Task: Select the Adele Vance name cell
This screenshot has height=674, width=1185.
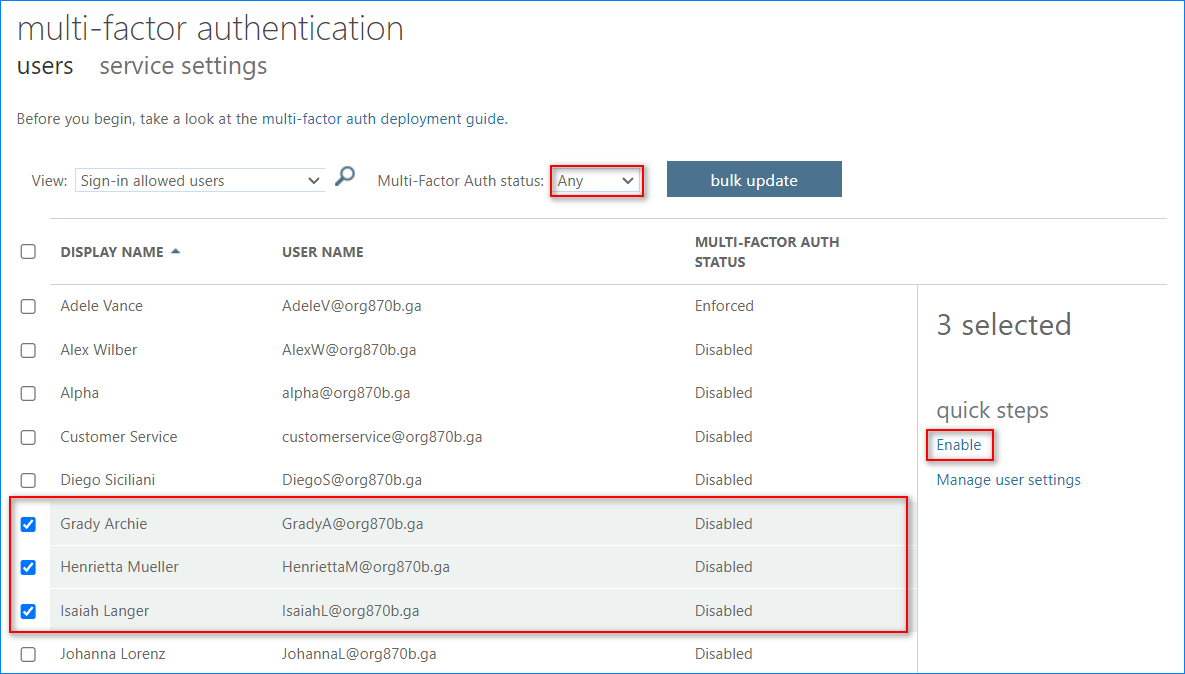Action: [101, 306]
